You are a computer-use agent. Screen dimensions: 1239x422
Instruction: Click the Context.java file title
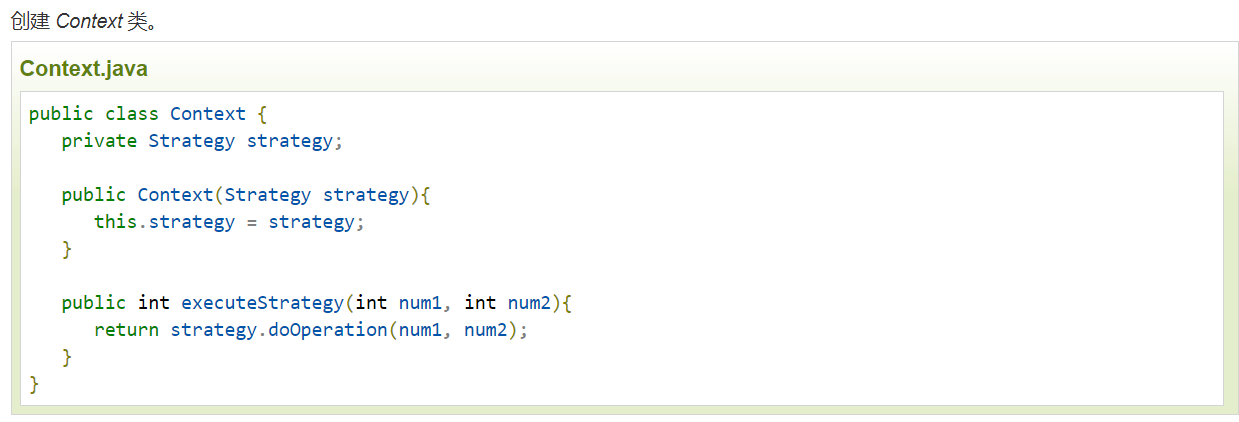(84, 69)
